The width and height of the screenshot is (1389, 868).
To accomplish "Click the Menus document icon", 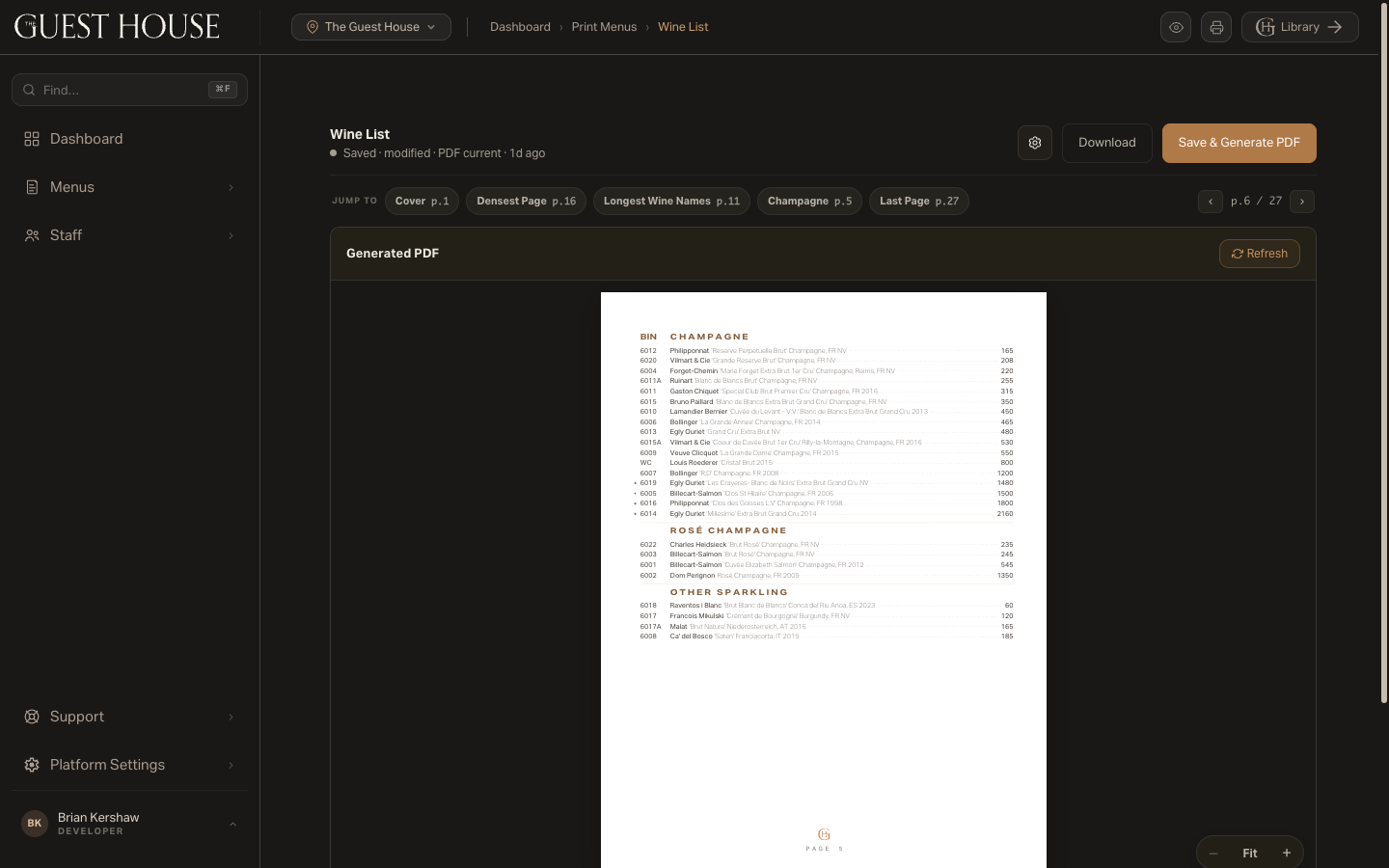I will tap(32, 187).
